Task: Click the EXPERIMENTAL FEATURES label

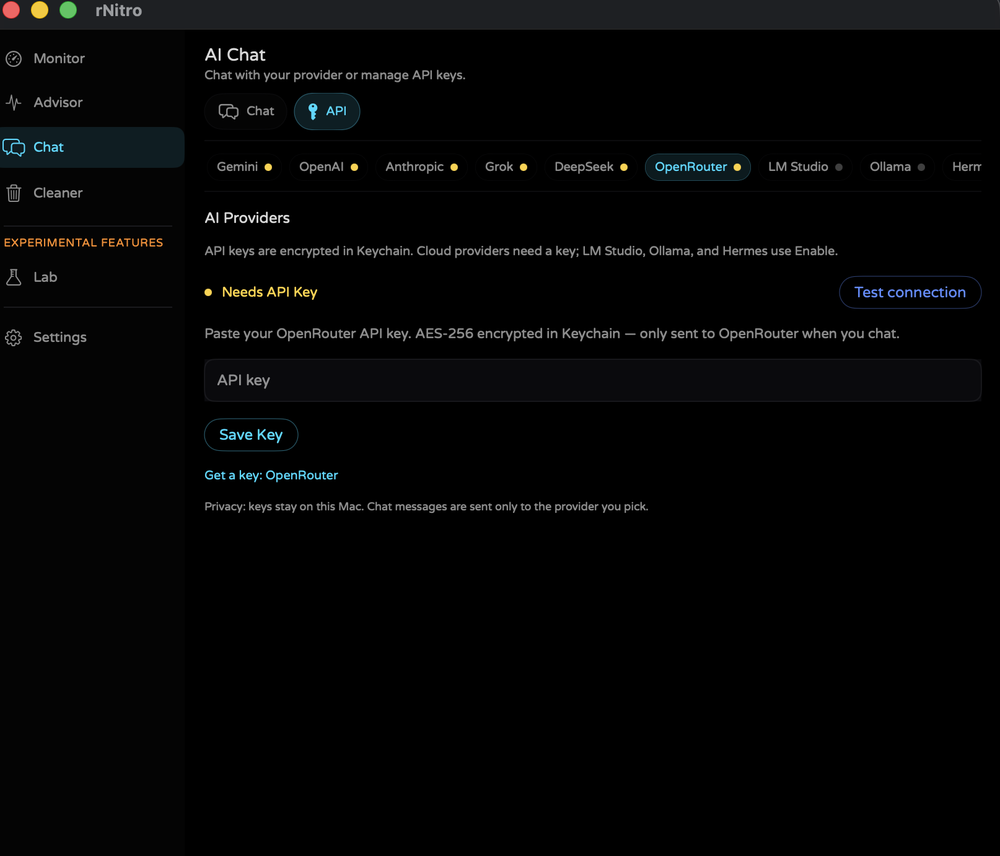Action: pyautogui.click(x=84, y=243)
